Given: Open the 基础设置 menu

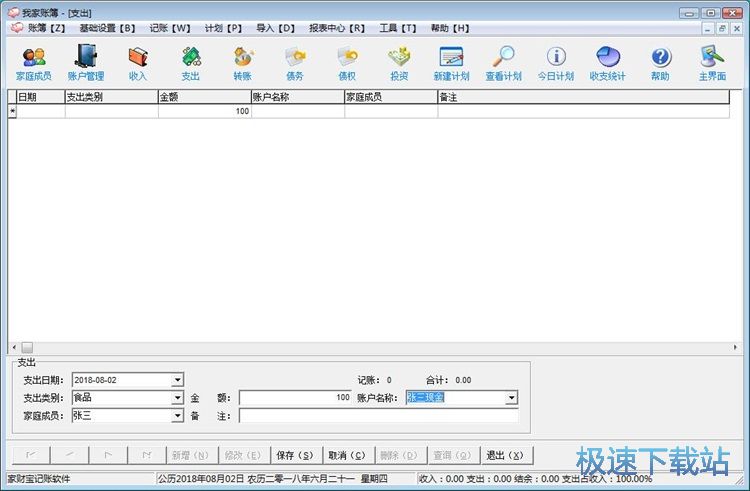Looking at the screenshot, I should point(107,28).
